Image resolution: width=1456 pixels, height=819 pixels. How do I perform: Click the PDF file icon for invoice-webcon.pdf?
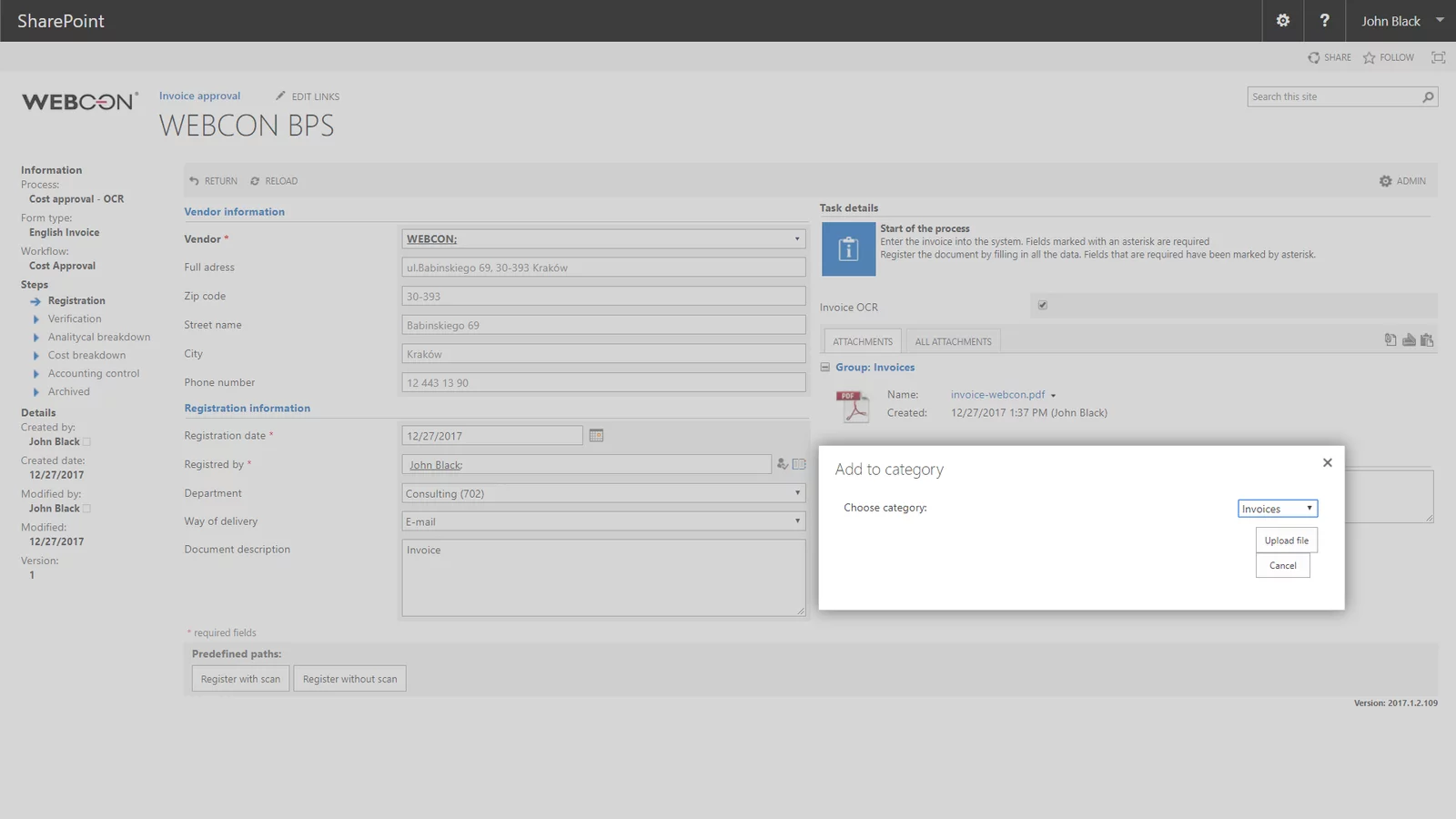click(854, 406)
